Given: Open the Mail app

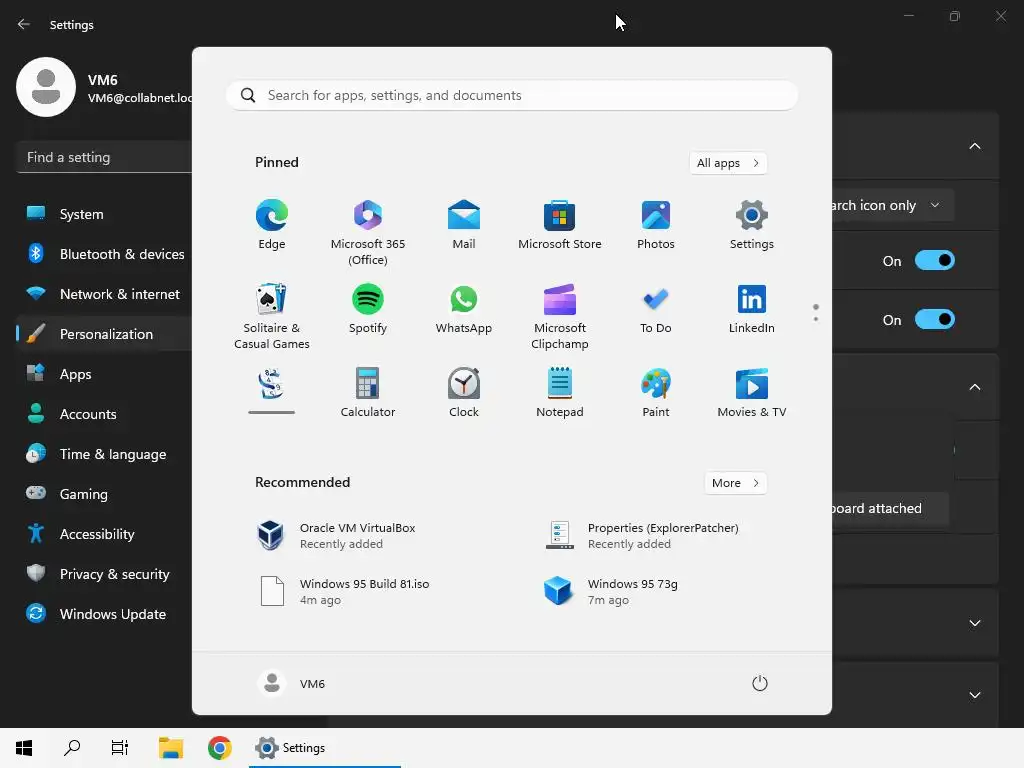Looking at the screenshot, I should (x=464, y=225).
